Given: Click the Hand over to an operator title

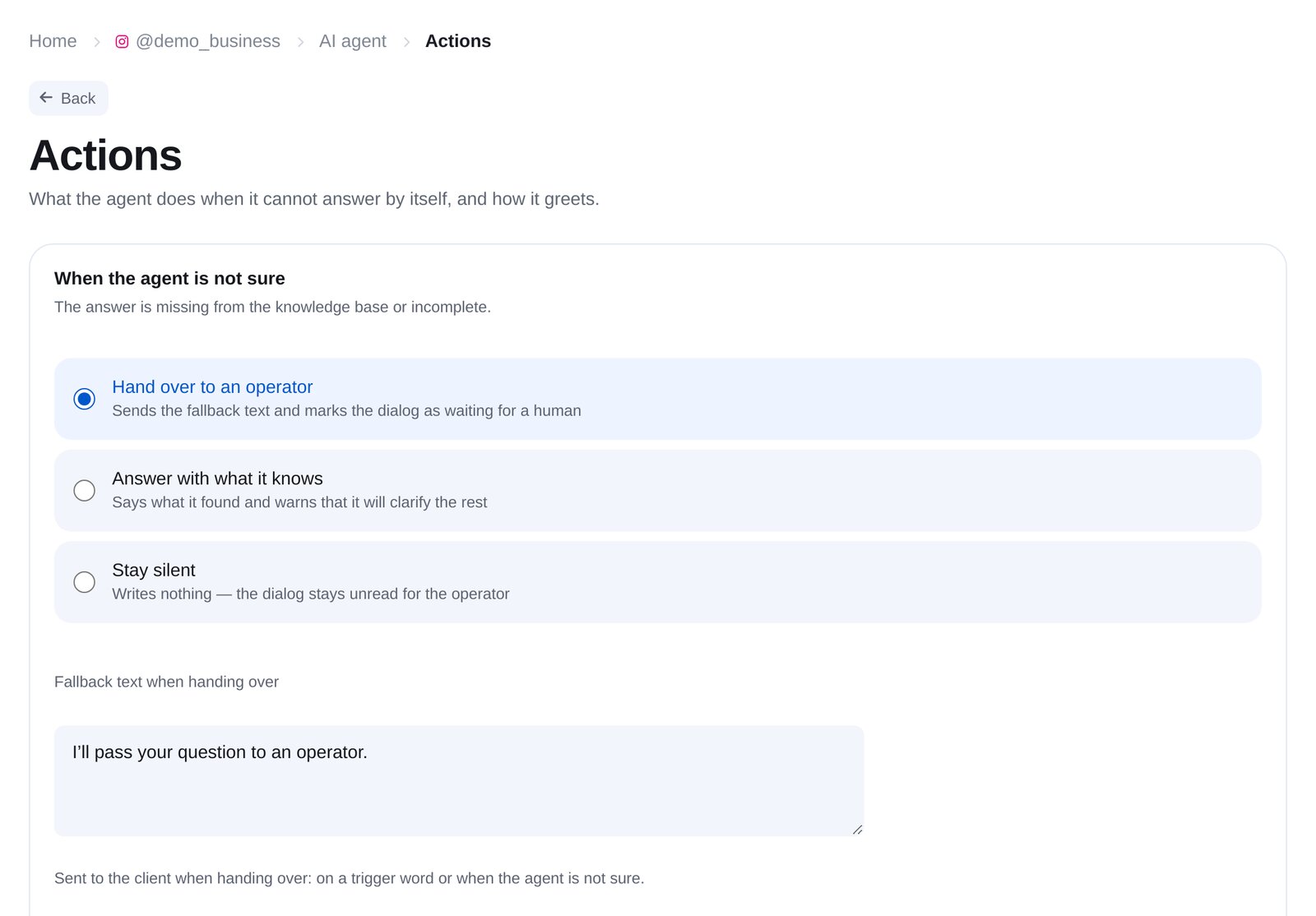Looking at the screenshot, I should coord(212,386).
